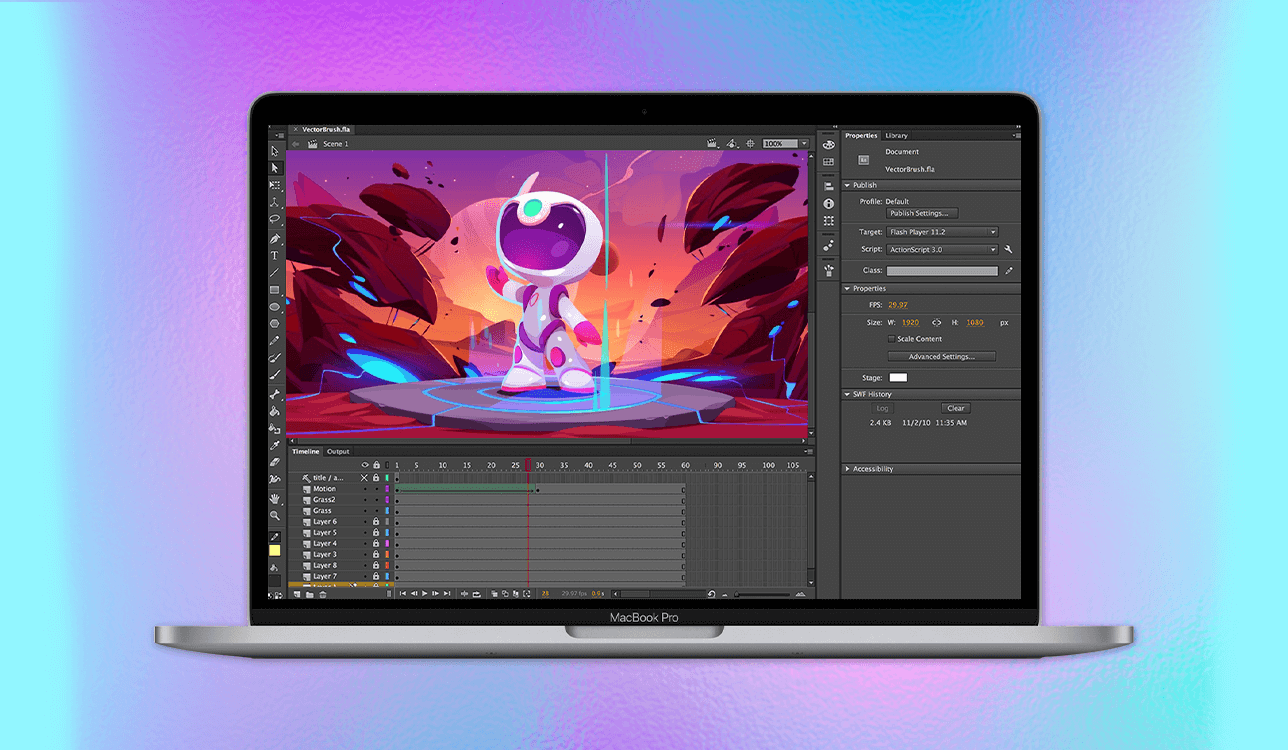This screenshot has height=750, width=1288.
Task: Toggle the lock on Layer 5
Action: (x=376, y=533)
